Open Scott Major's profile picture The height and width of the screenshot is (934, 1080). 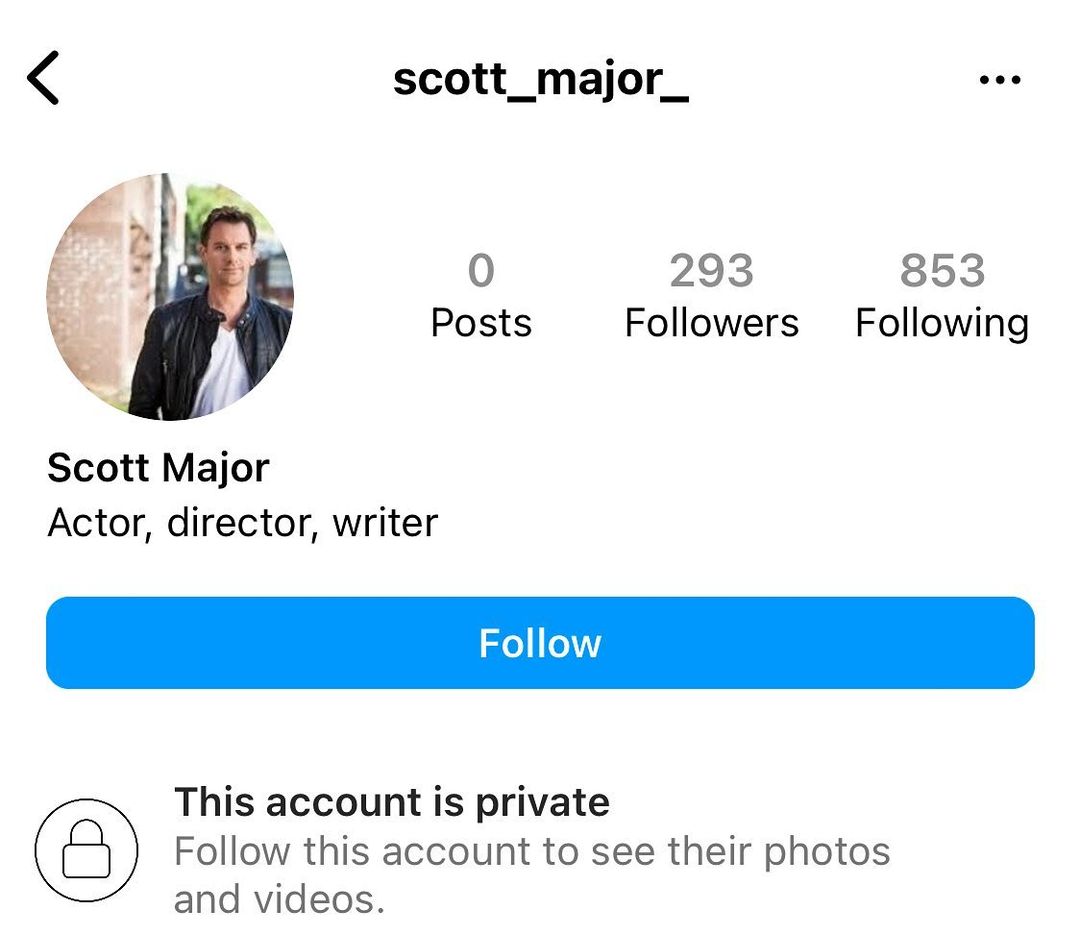(x=169, y=296)
